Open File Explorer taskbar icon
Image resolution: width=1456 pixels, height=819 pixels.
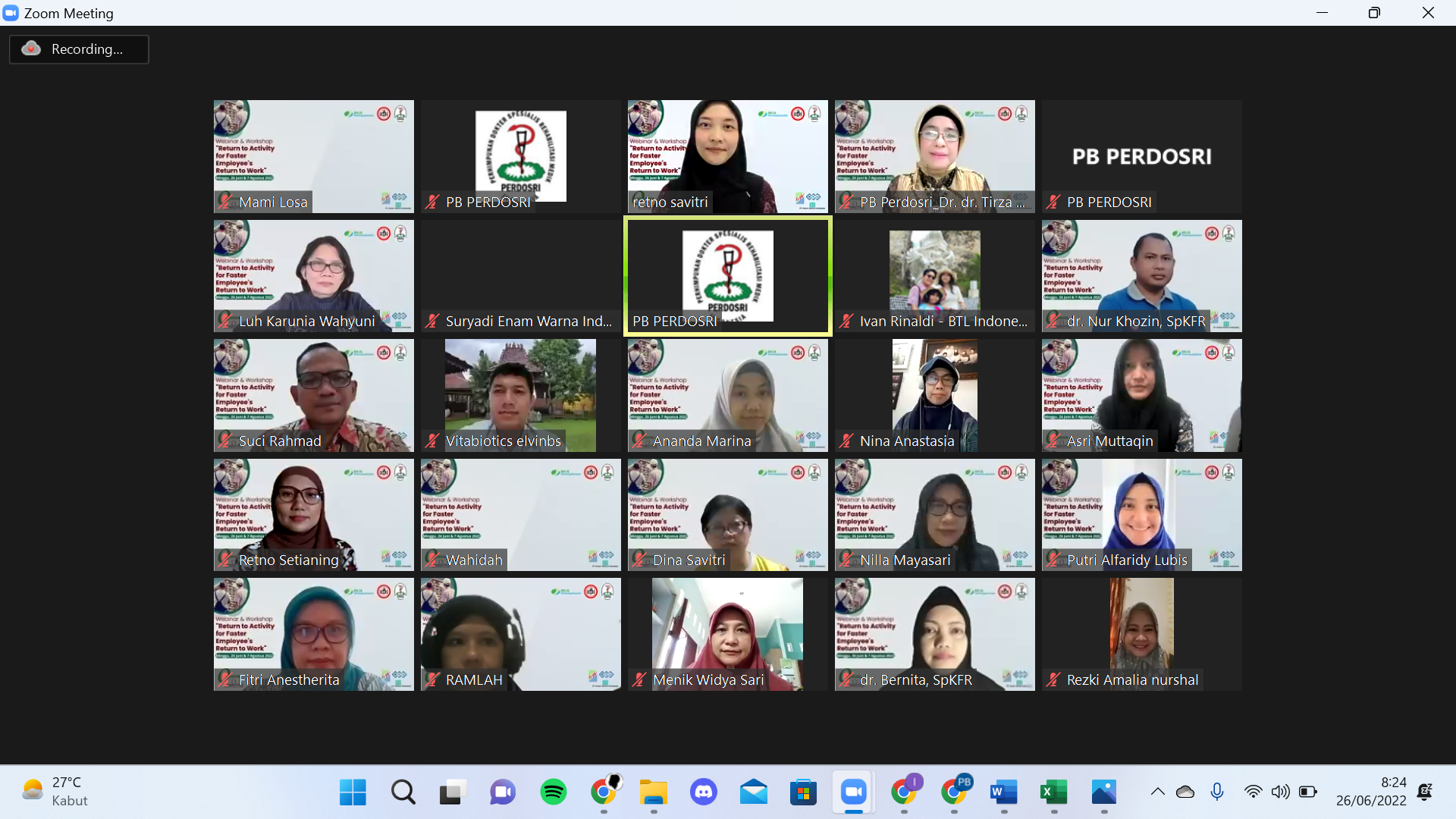tap(653, 792)
